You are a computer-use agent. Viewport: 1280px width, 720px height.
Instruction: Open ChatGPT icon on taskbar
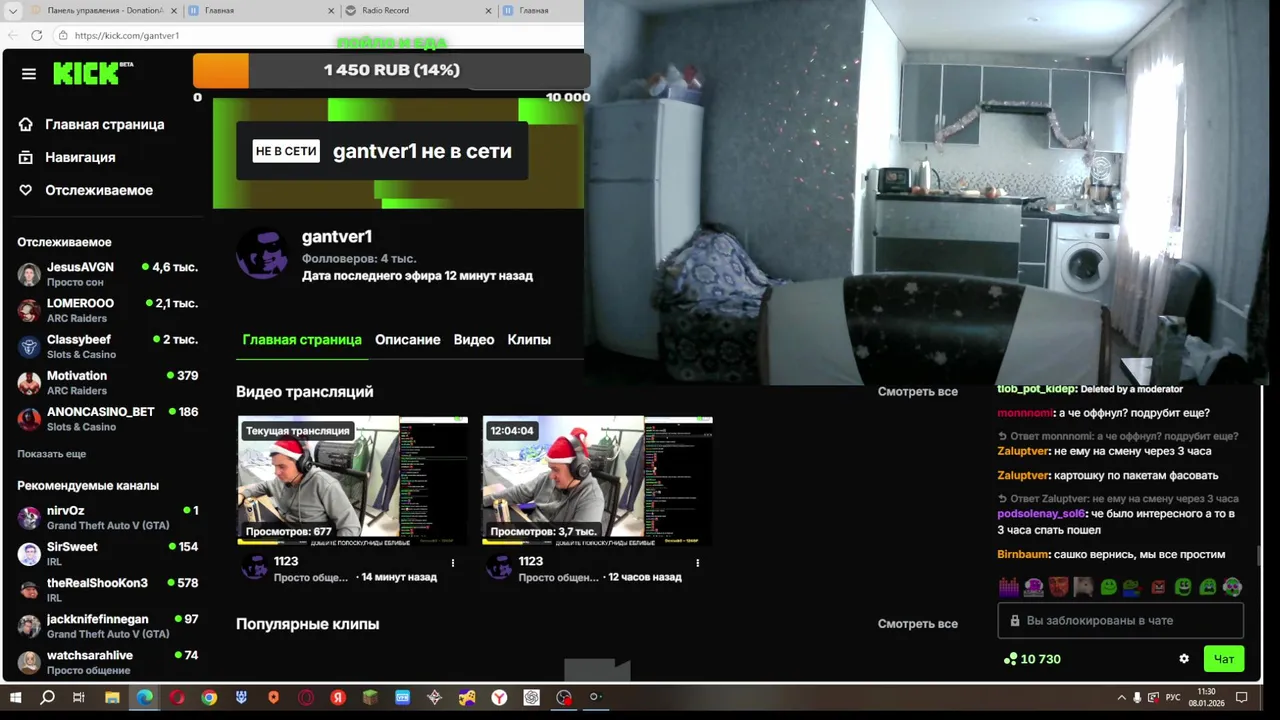(531, 698)
